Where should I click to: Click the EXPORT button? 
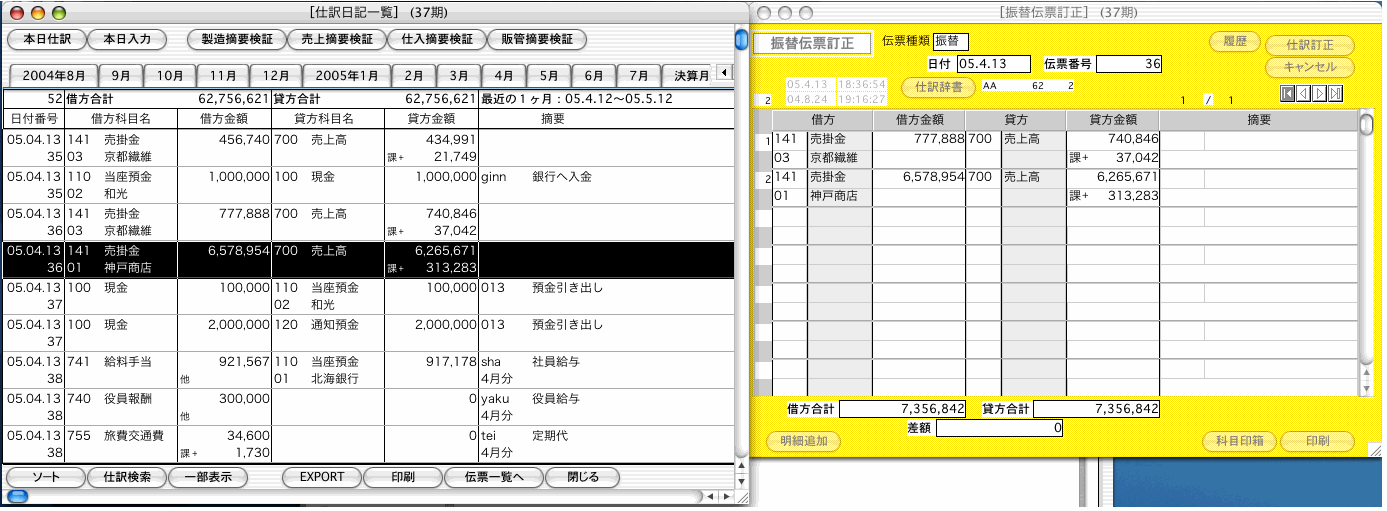click(322, 477)
